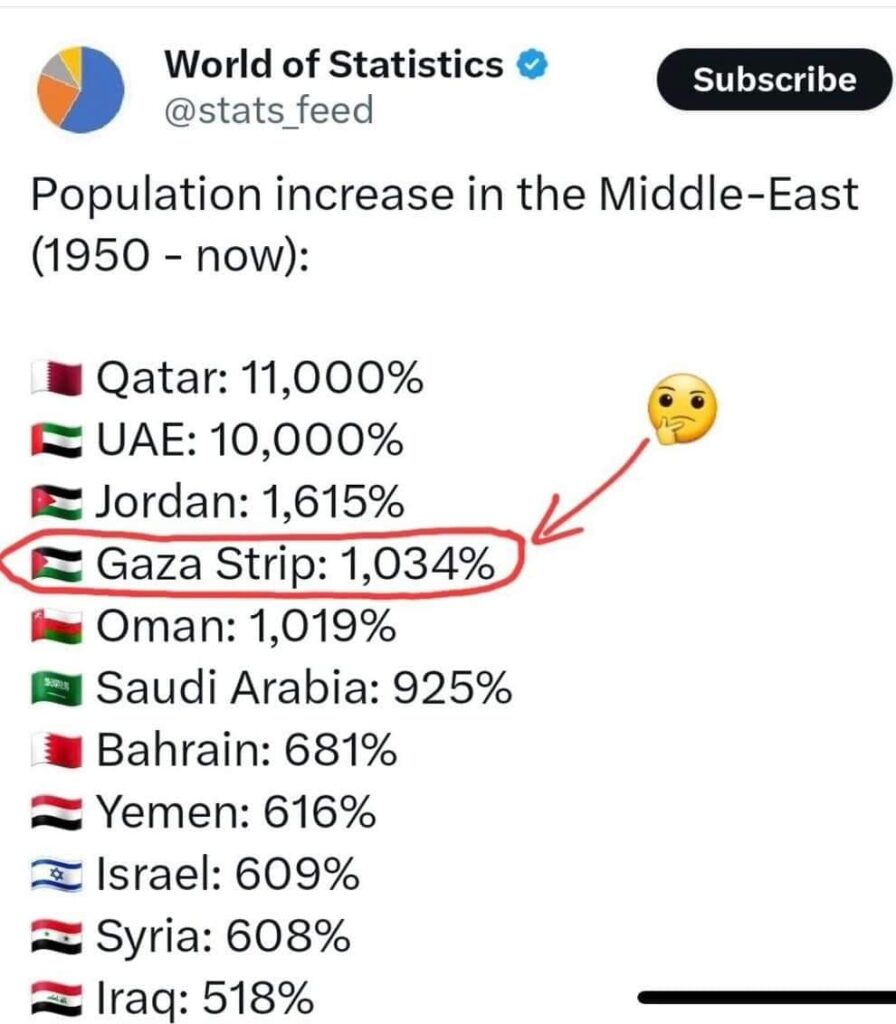Click the blue verified badge
Image resolution: width=896 pixels, height=1024 pixels.
click(x=532, y=65)
